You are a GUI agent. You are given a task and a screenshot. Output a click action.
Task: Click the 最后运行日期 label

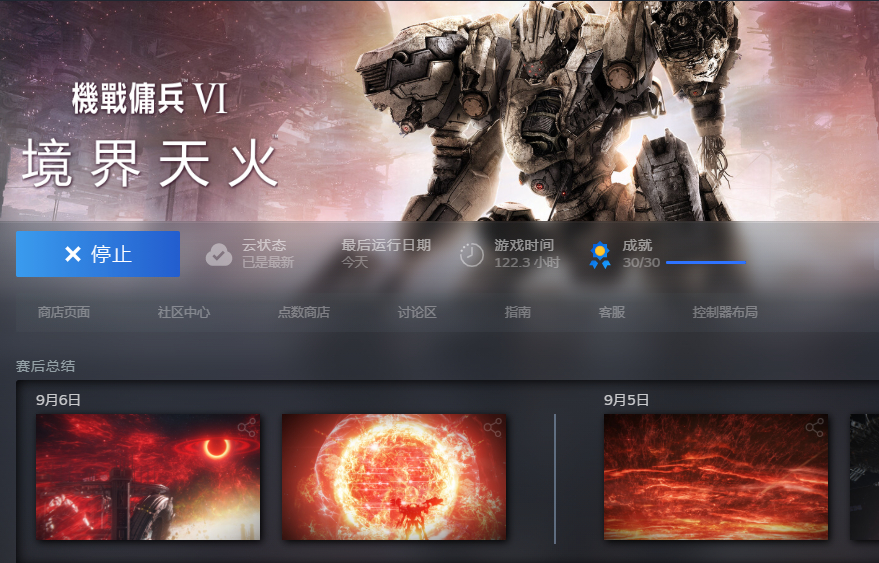click(386, 246)
